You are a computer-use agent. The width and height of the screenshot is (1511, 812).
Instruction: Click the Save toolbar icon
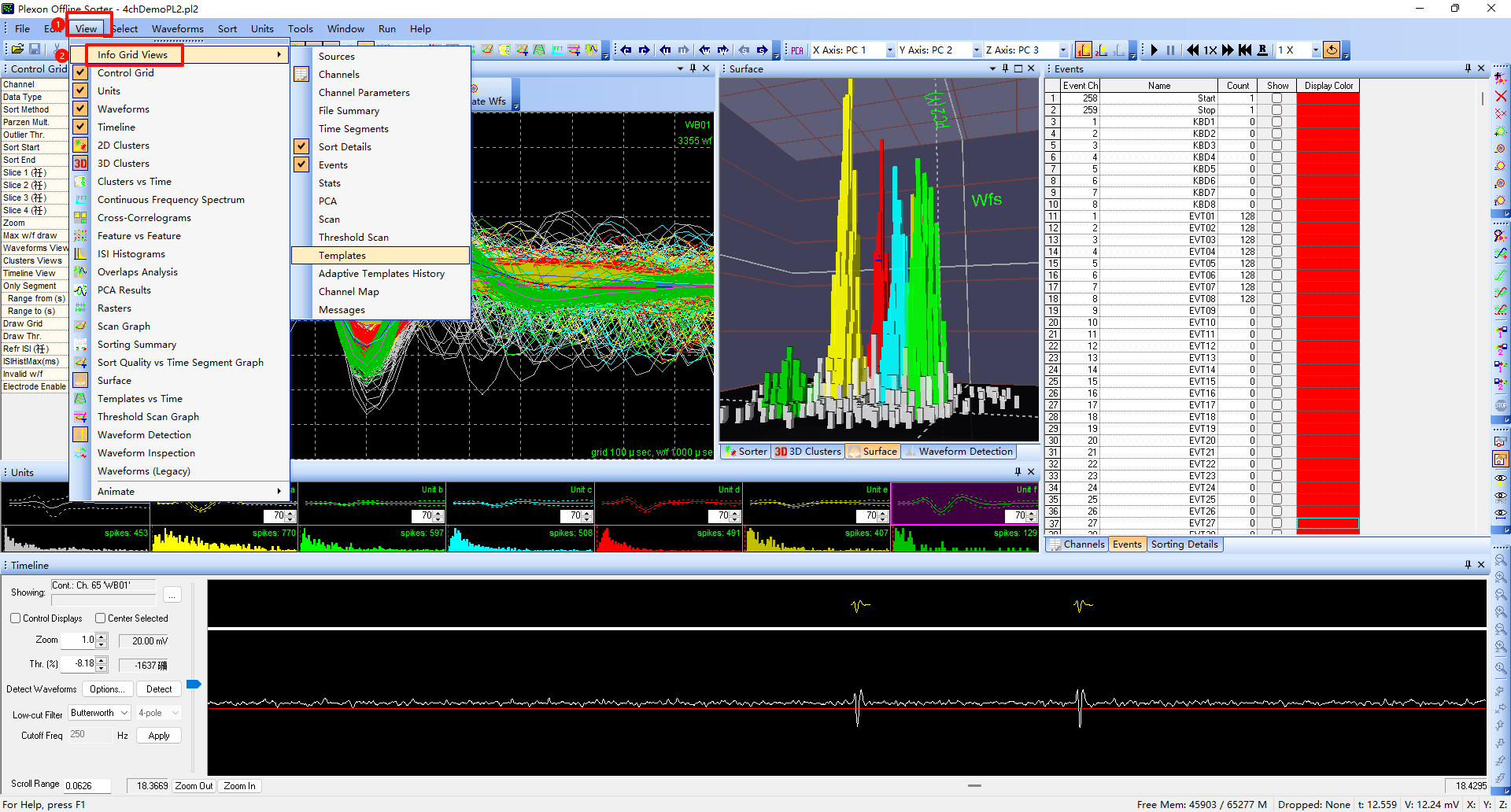click(35, 49)
